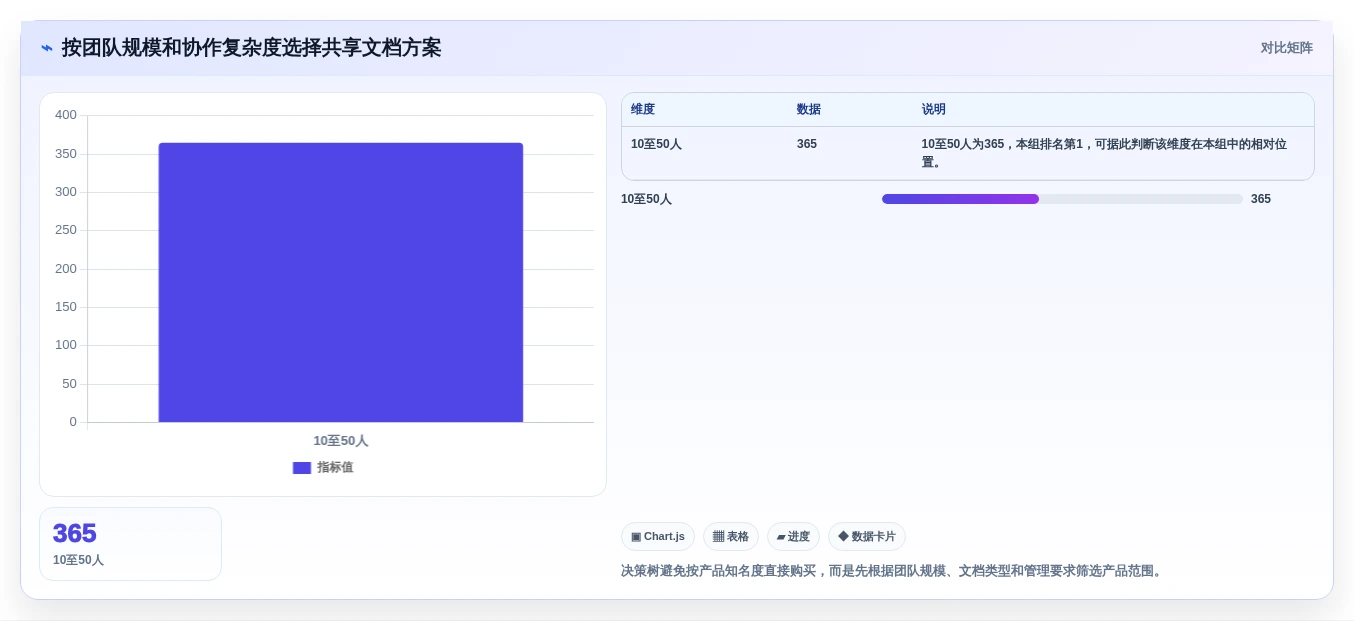1354x621 pixels.
Task: Click the description cell 10至50人为365
Action: [x=1104, y=153]
